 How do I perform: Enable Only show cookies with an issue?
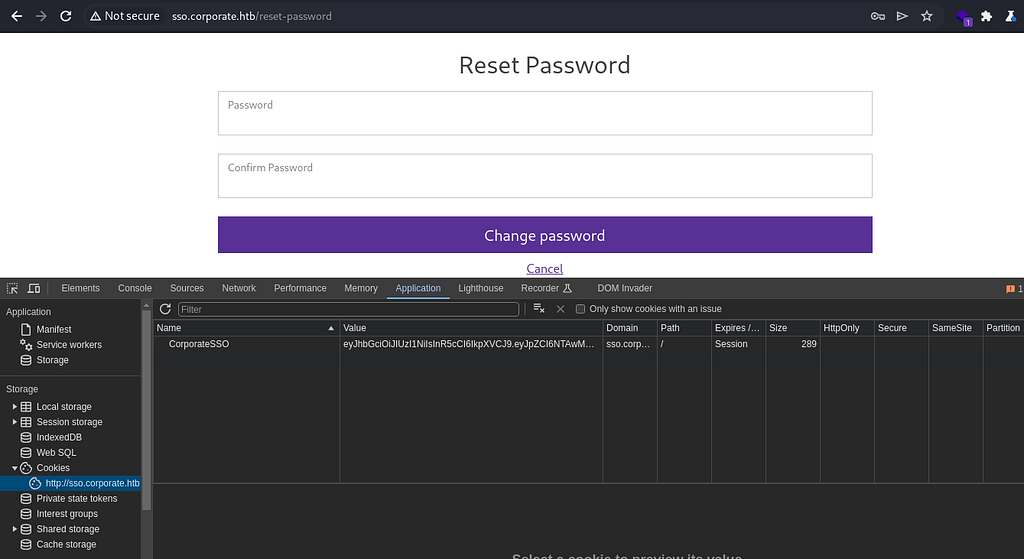(580, 309)
